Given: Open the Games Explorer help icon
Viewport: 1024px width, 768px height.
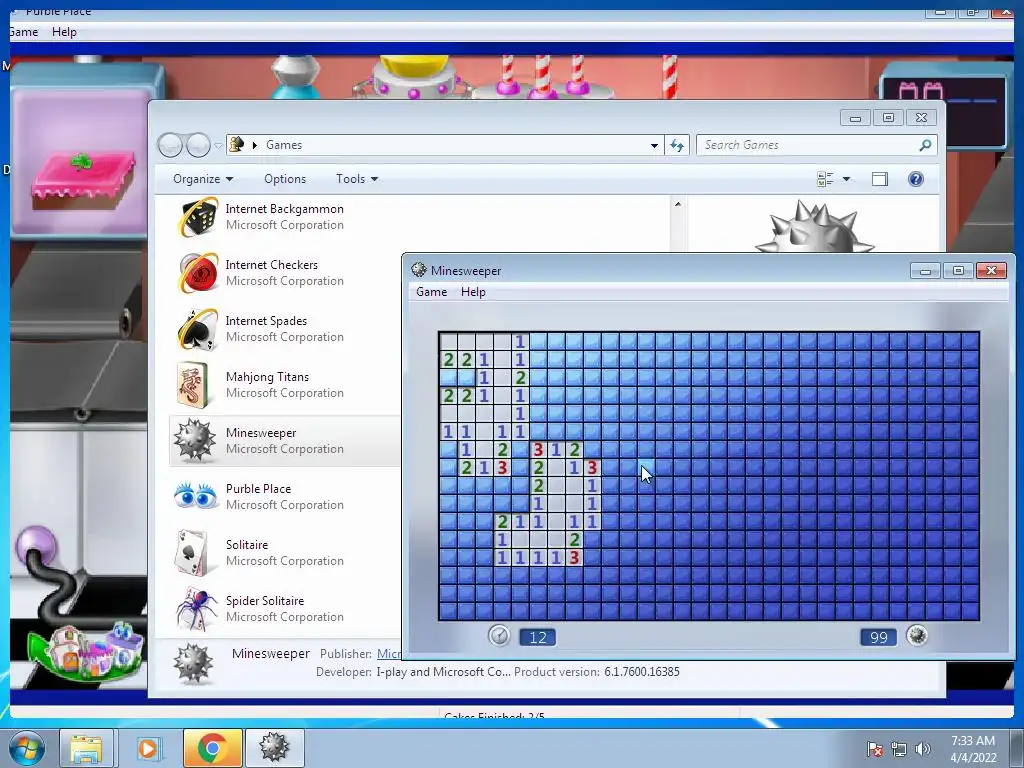Looking at the screenshot, I should 916,179.
